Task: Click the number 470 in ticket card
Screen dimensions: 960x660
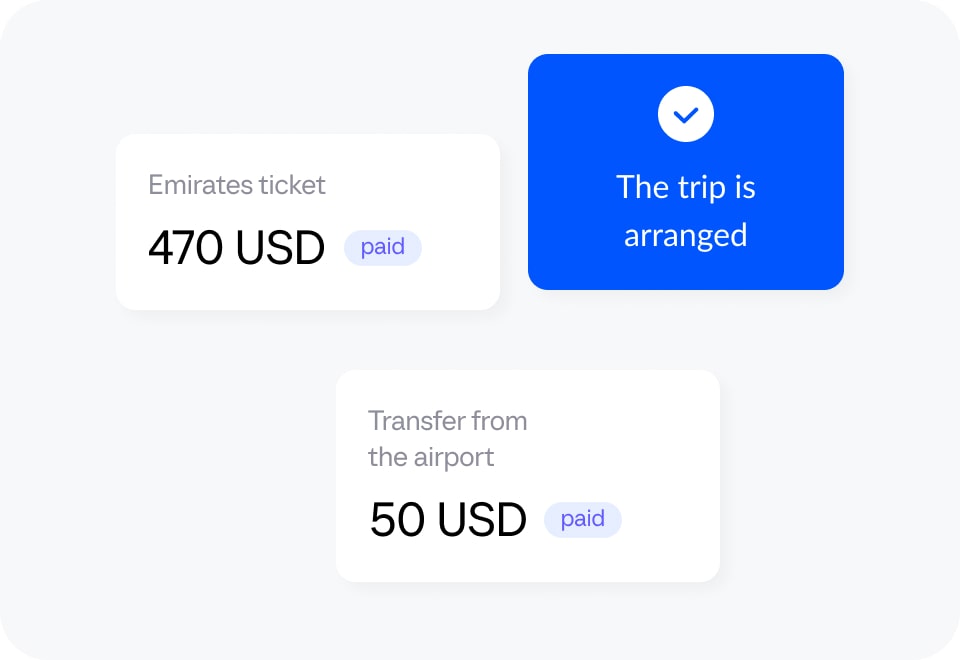Action: 186,248
